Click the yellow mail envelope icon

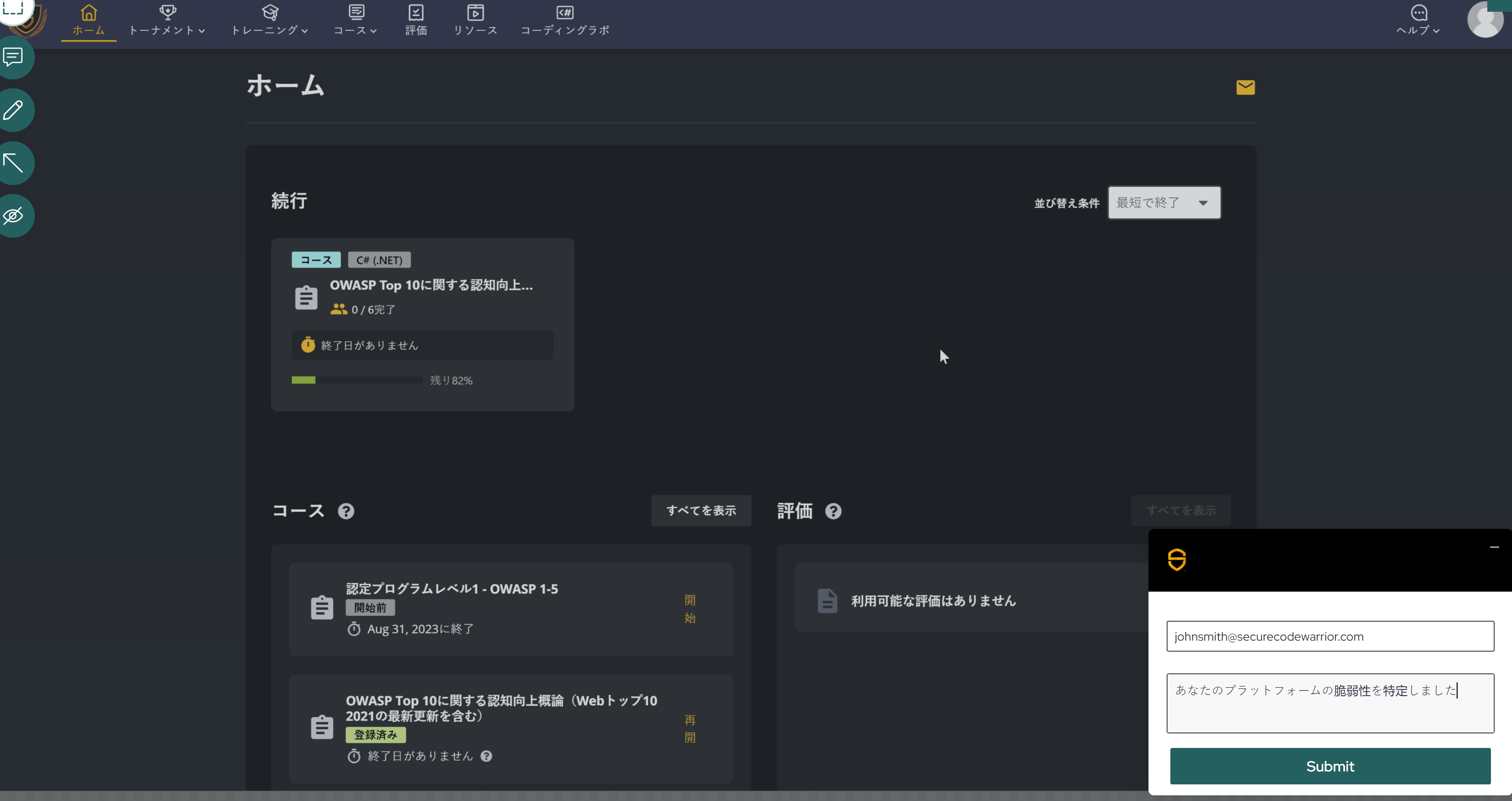pyautogui.click(x=1245, y=87)
